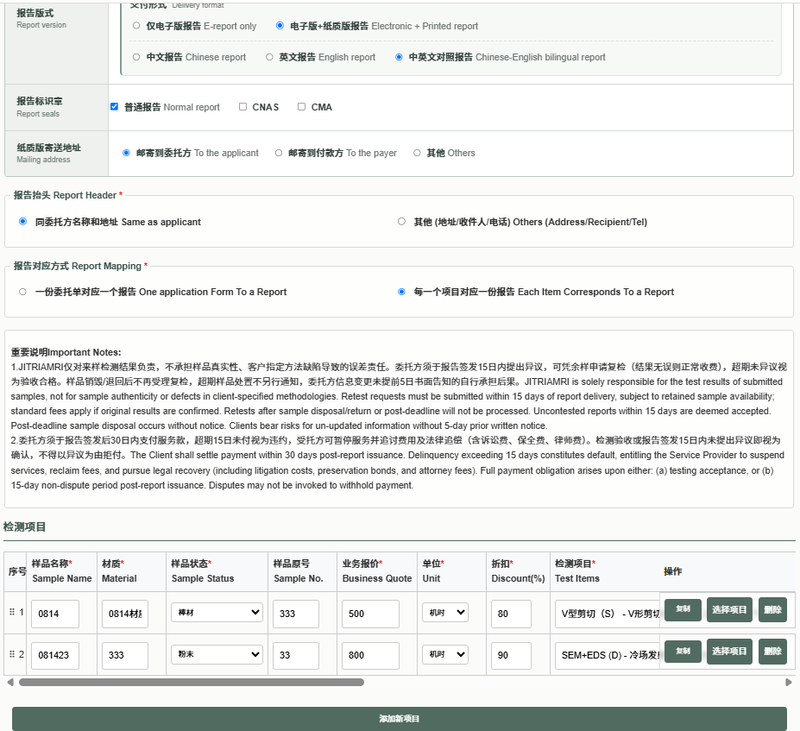Open row 1 Sample Status dropdown

pyautogui.click(x=217, y=613)
